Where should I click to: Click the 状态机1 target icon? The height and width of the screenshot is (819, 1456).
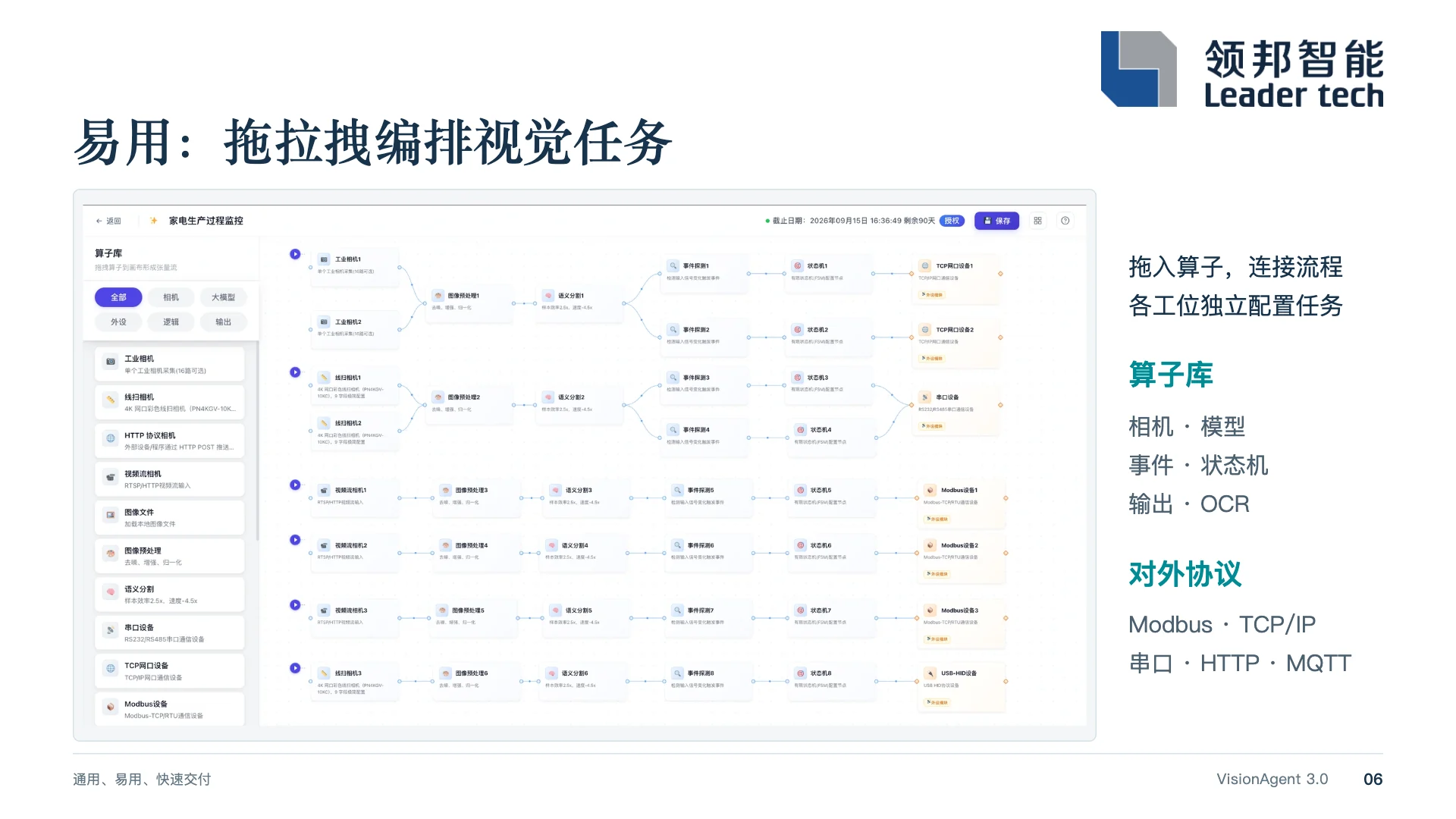tap(798, 266)
